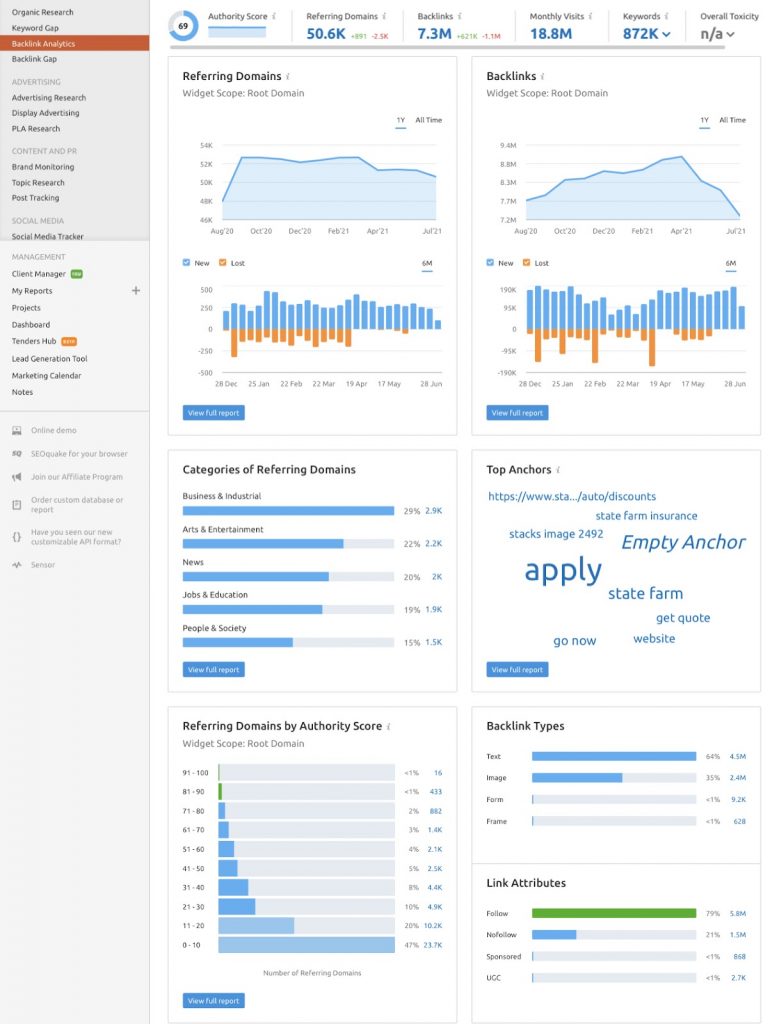Click the Tenders Hub beta badge
The width and height of the screenshot is (779, 1024).
[x=69, y=342]
